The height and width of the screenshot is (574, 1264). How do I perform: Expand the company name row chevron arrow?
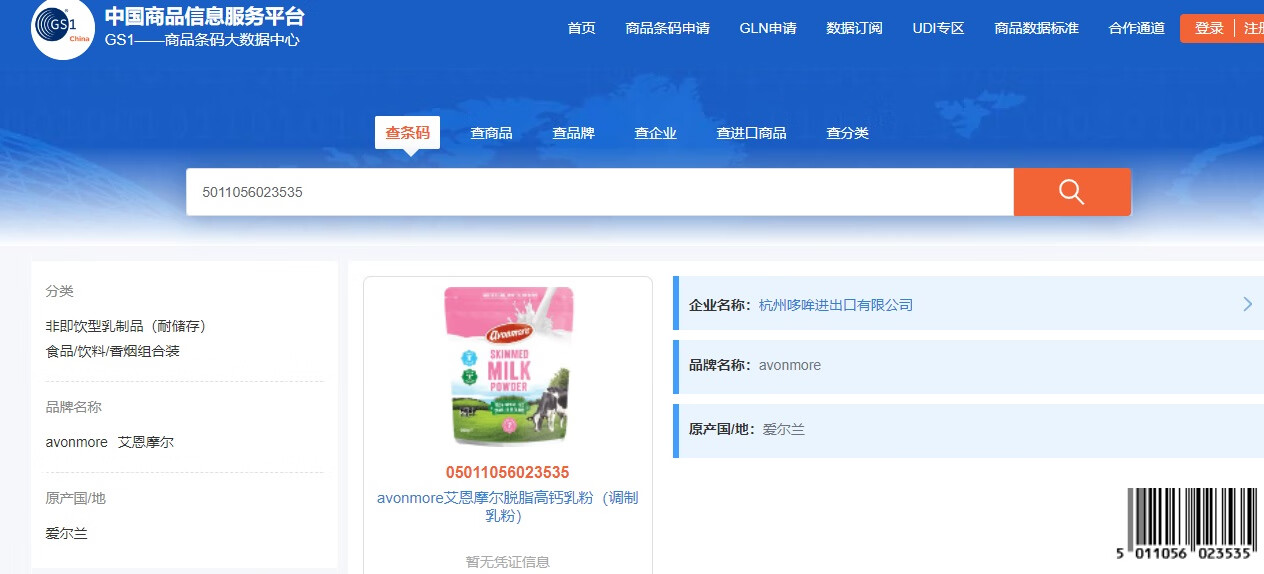[1247, 304]
